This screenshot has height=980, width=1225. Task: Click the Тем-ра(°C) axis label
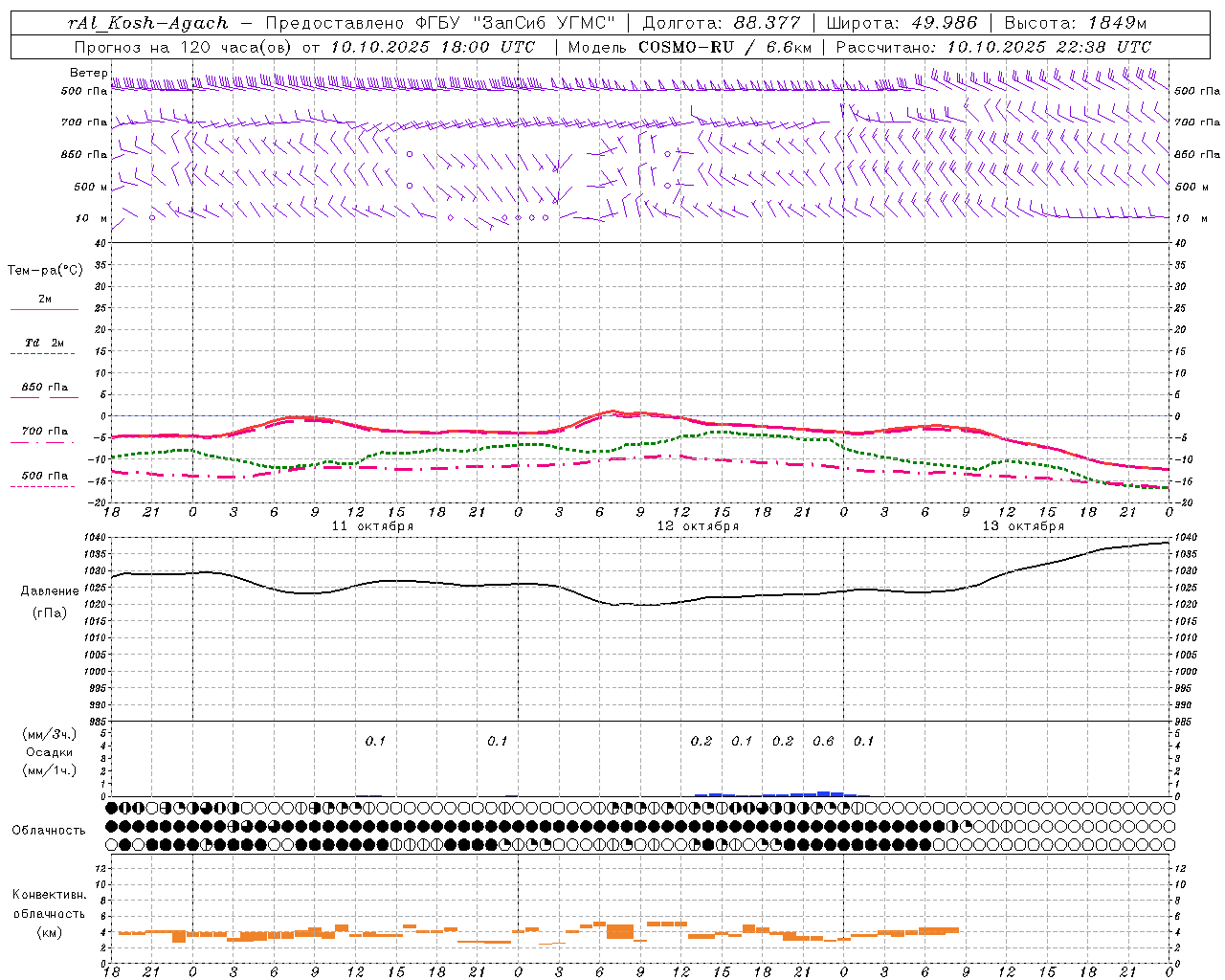tap(45, 271)
